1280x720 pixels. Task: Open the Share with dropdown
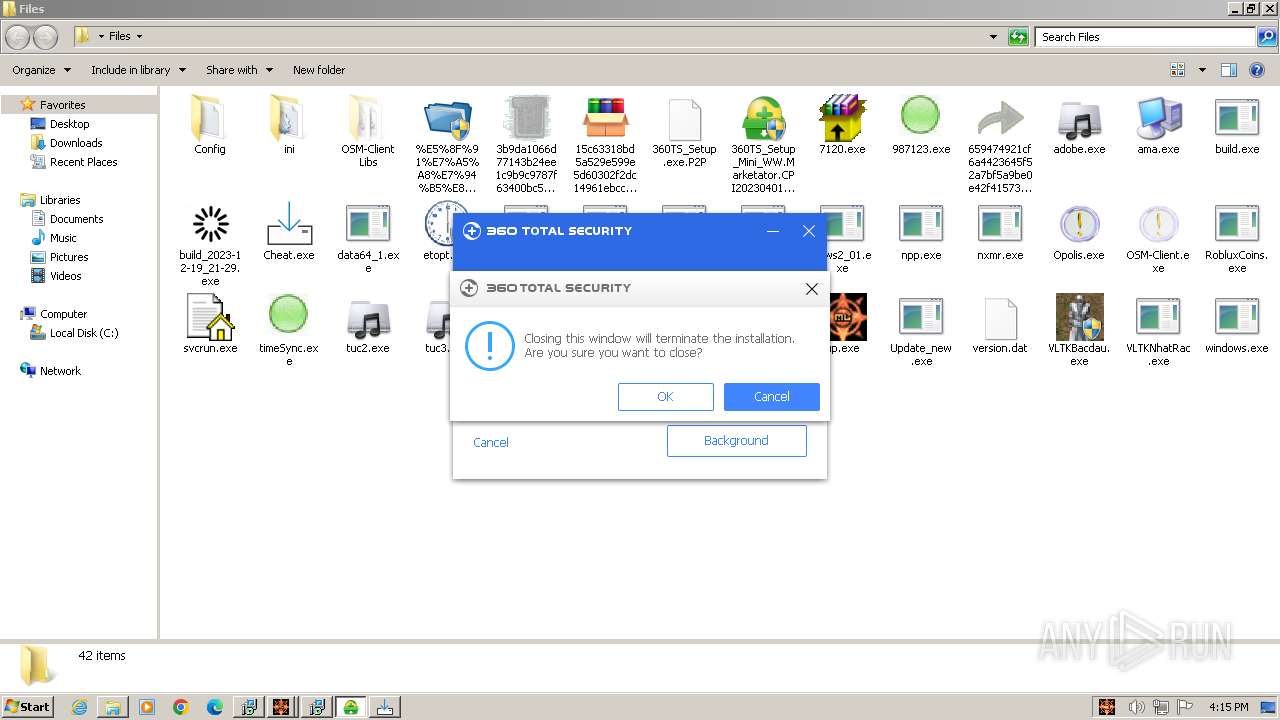pyautogui.click(x=239, y=70)
